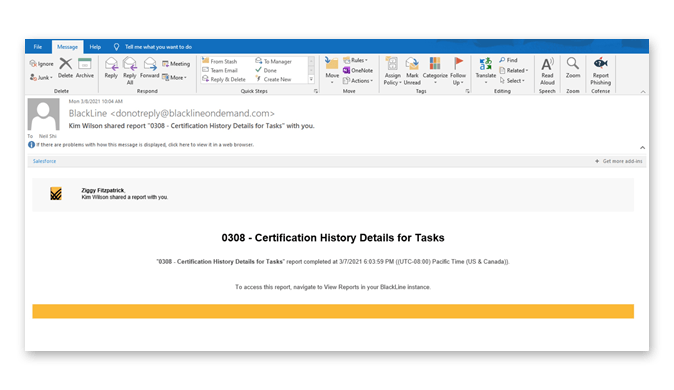
Task: Click the Follow Up flag
Action: point(458,71)
